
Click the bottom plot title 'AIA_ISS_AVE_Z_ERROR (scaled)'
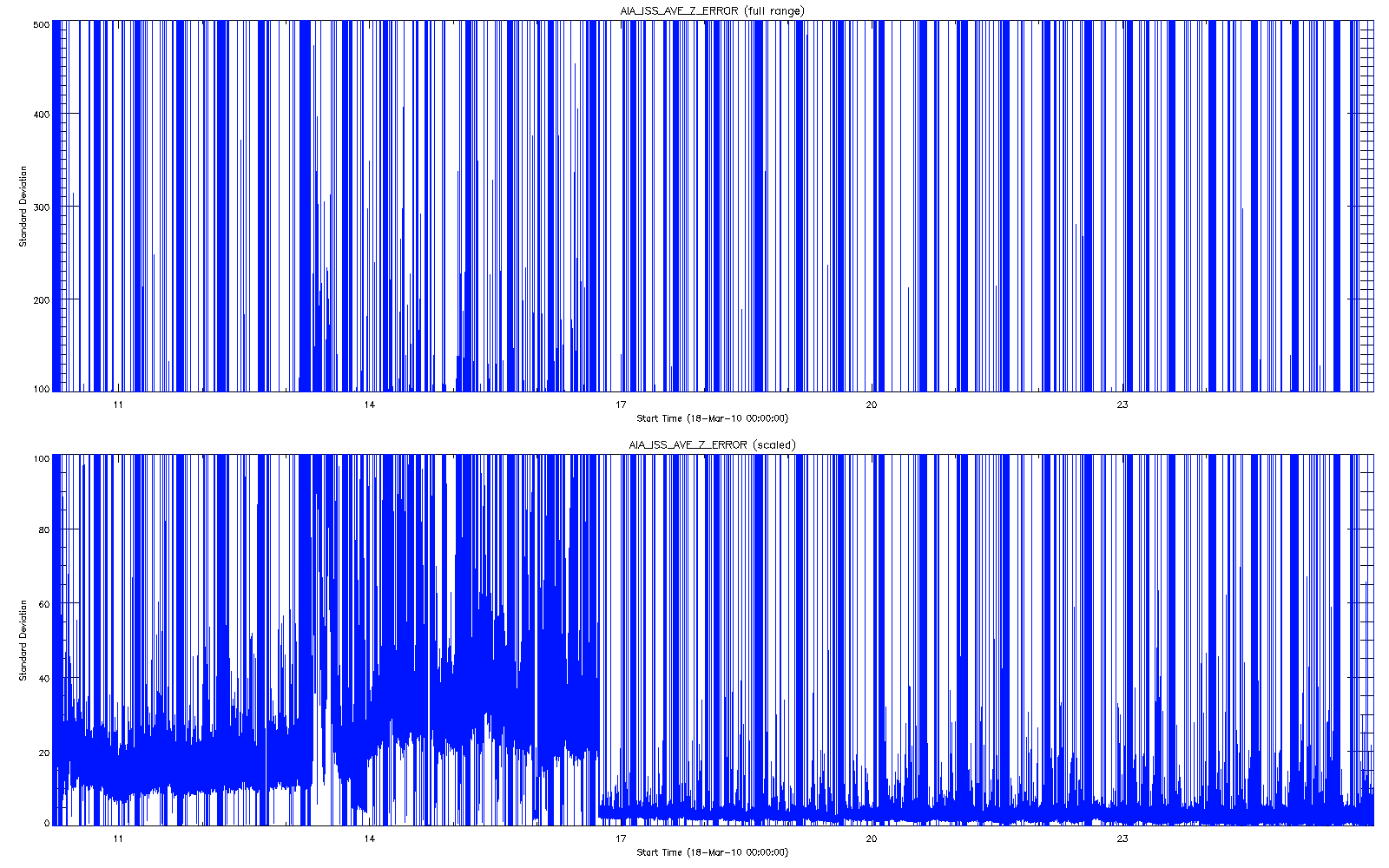click(x=712, y=444)
